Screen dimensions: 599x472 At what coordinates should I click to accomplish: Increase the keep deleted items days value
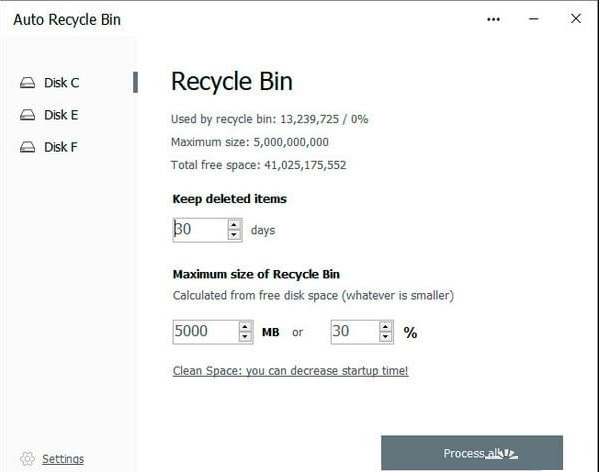(234, 225)
